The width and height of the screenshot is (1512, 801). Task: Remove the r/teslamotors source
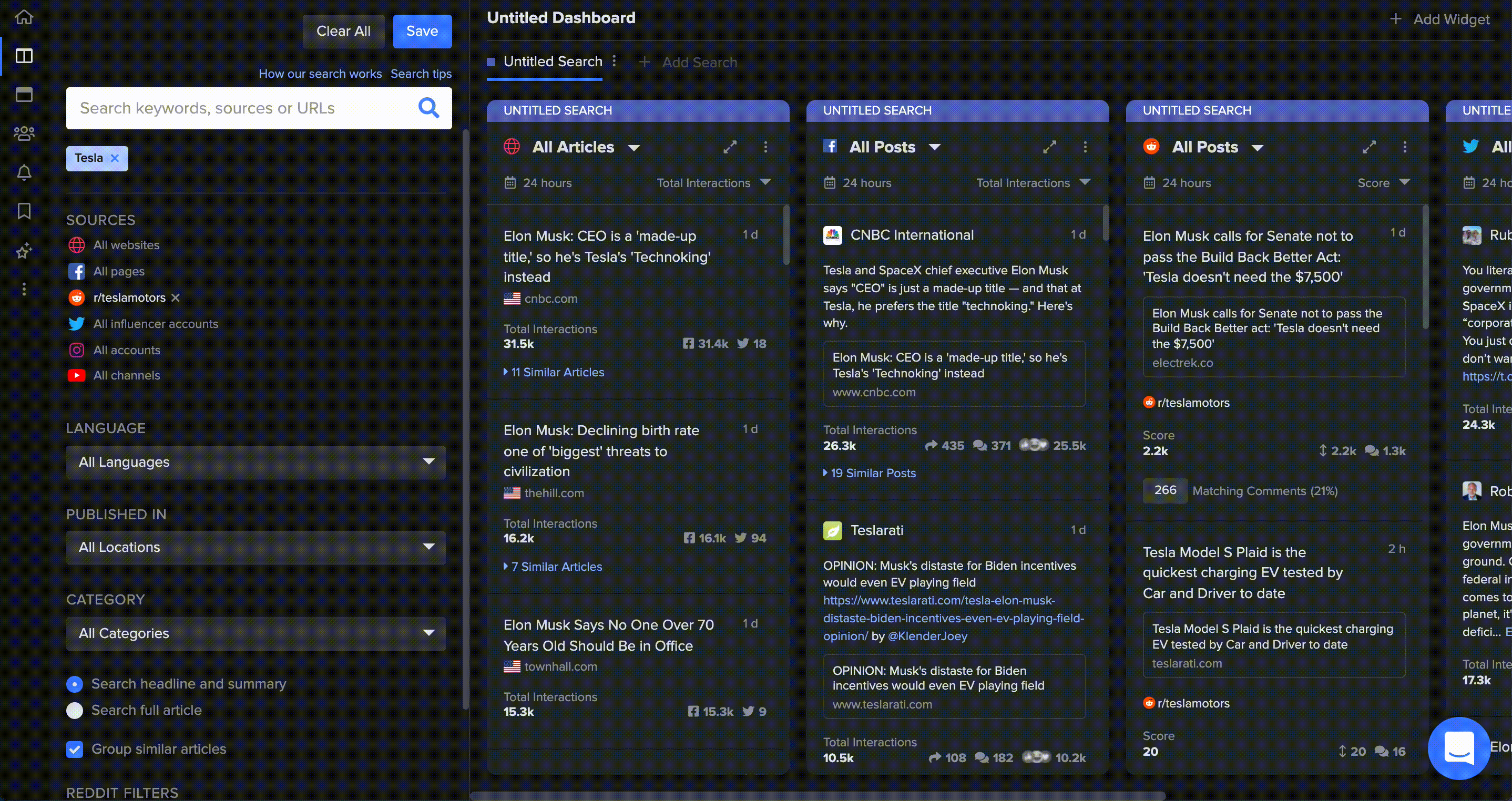tap(176, 297)
